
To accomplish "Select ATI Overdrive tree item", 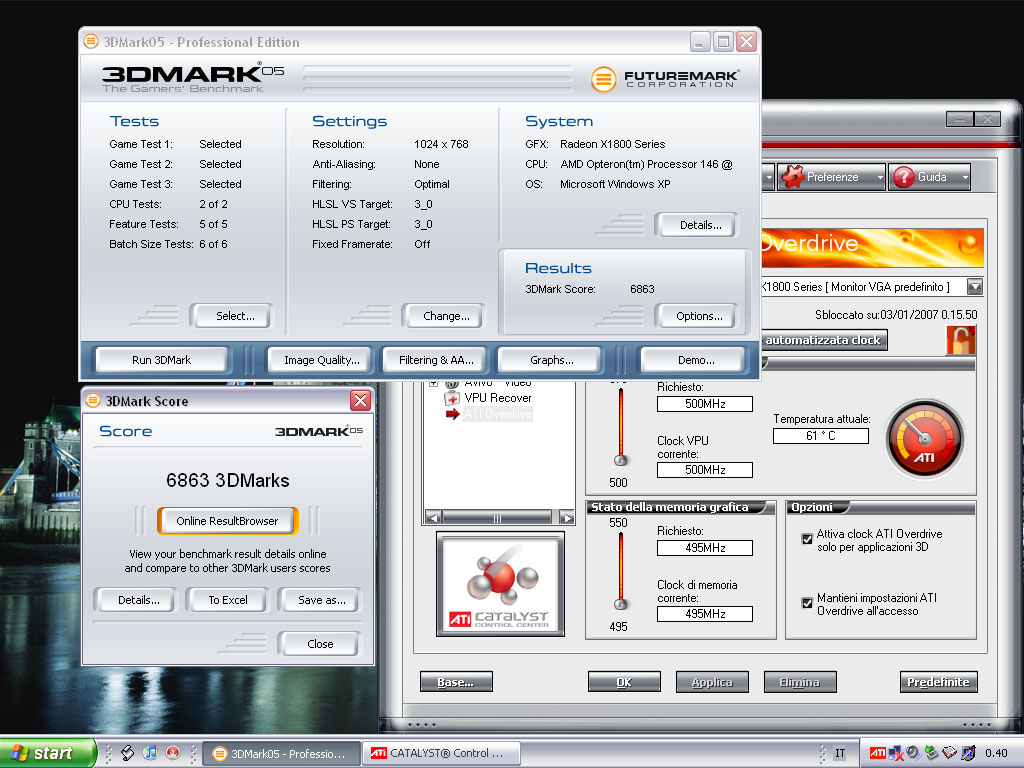I will pos(498,414).
